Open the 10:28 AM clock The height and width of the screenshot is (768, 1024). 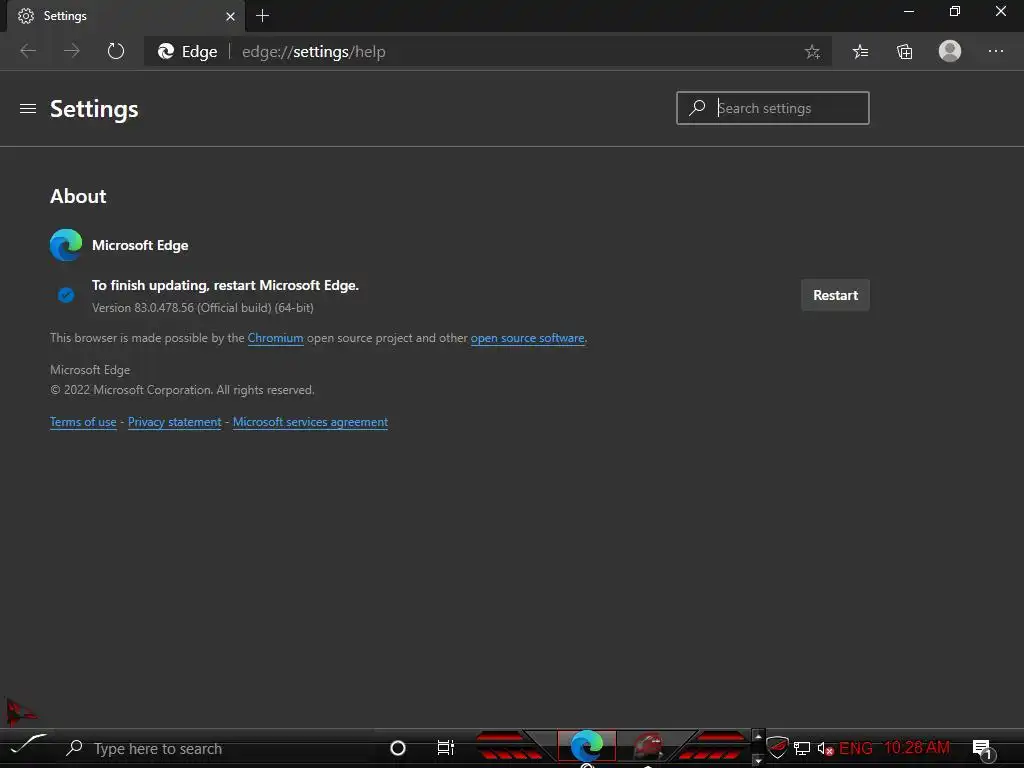[916, 748]
